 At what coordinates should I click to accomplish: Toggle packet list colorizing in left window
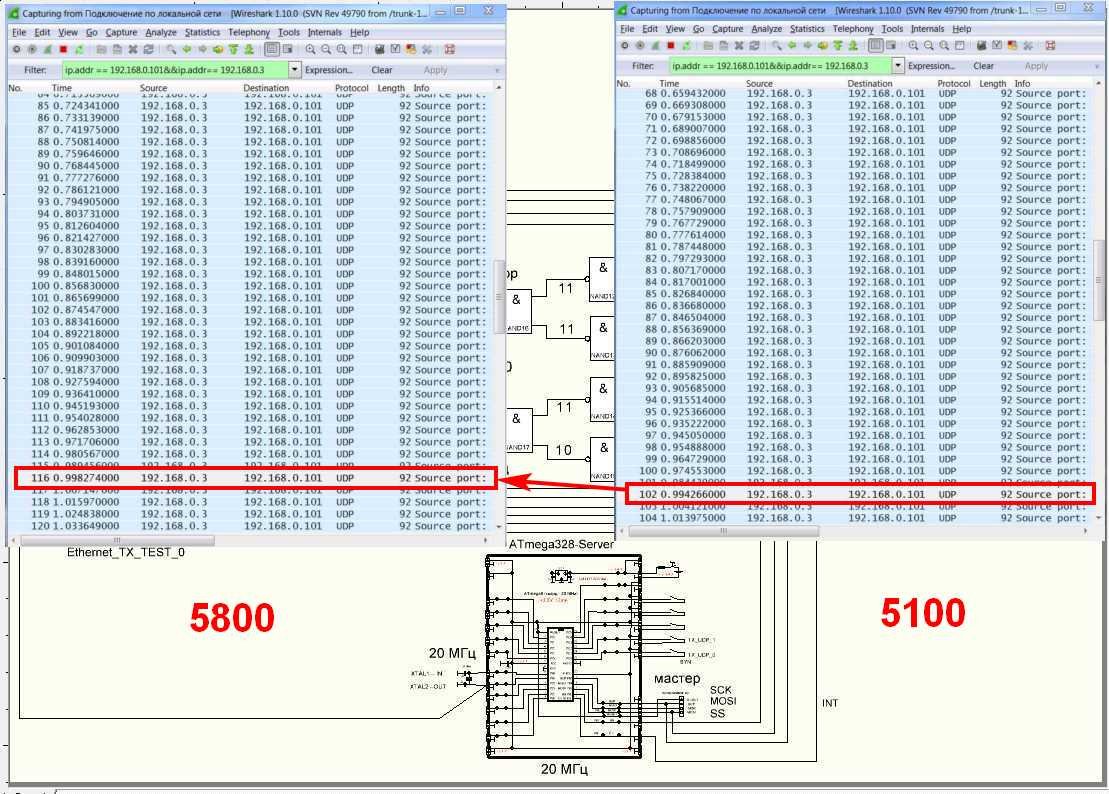pos(270,48)
